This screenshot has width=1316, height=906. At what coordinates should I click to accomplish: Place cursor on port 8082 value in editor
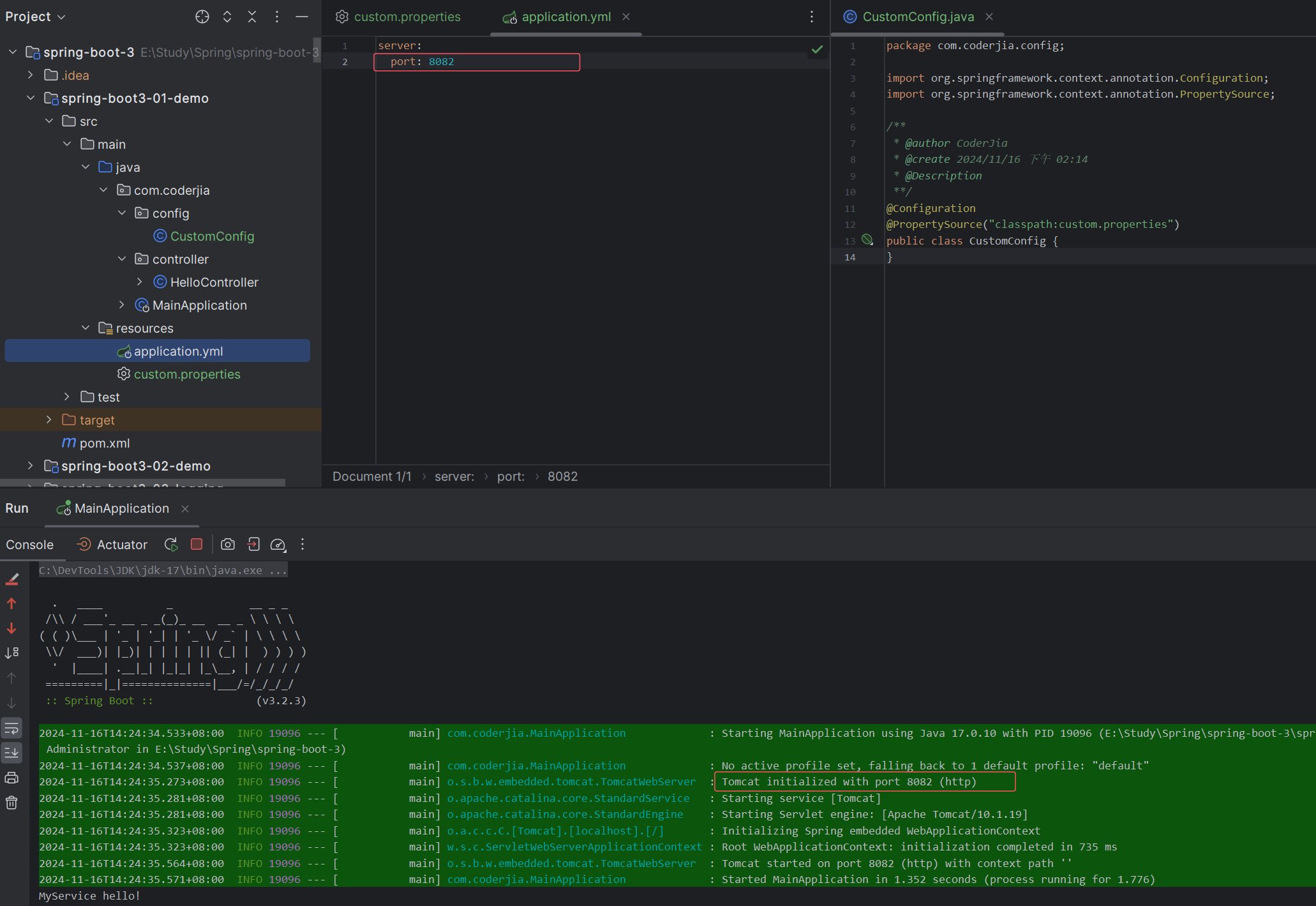pos(441,62)
